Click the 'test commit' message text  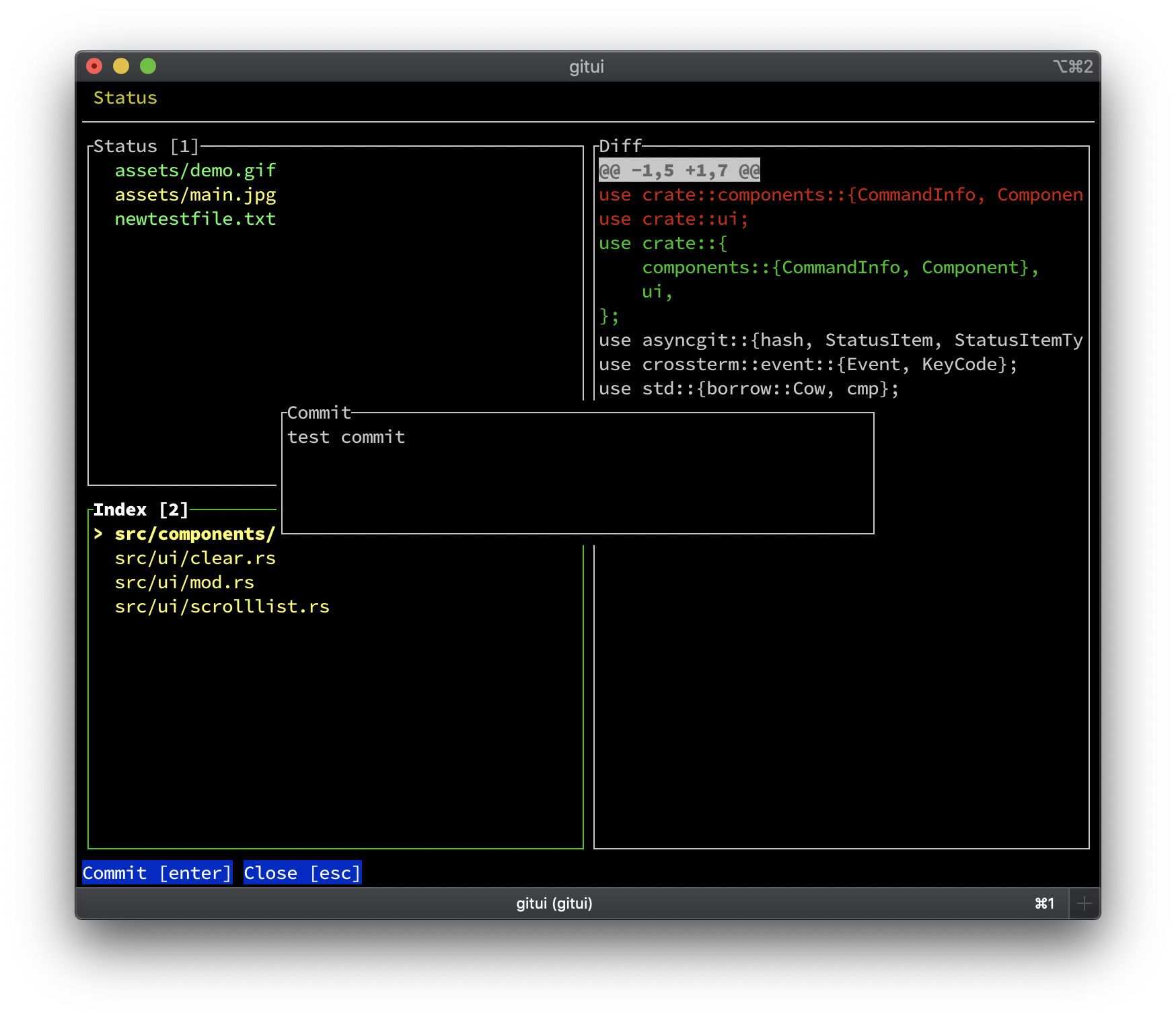point(346,437)
